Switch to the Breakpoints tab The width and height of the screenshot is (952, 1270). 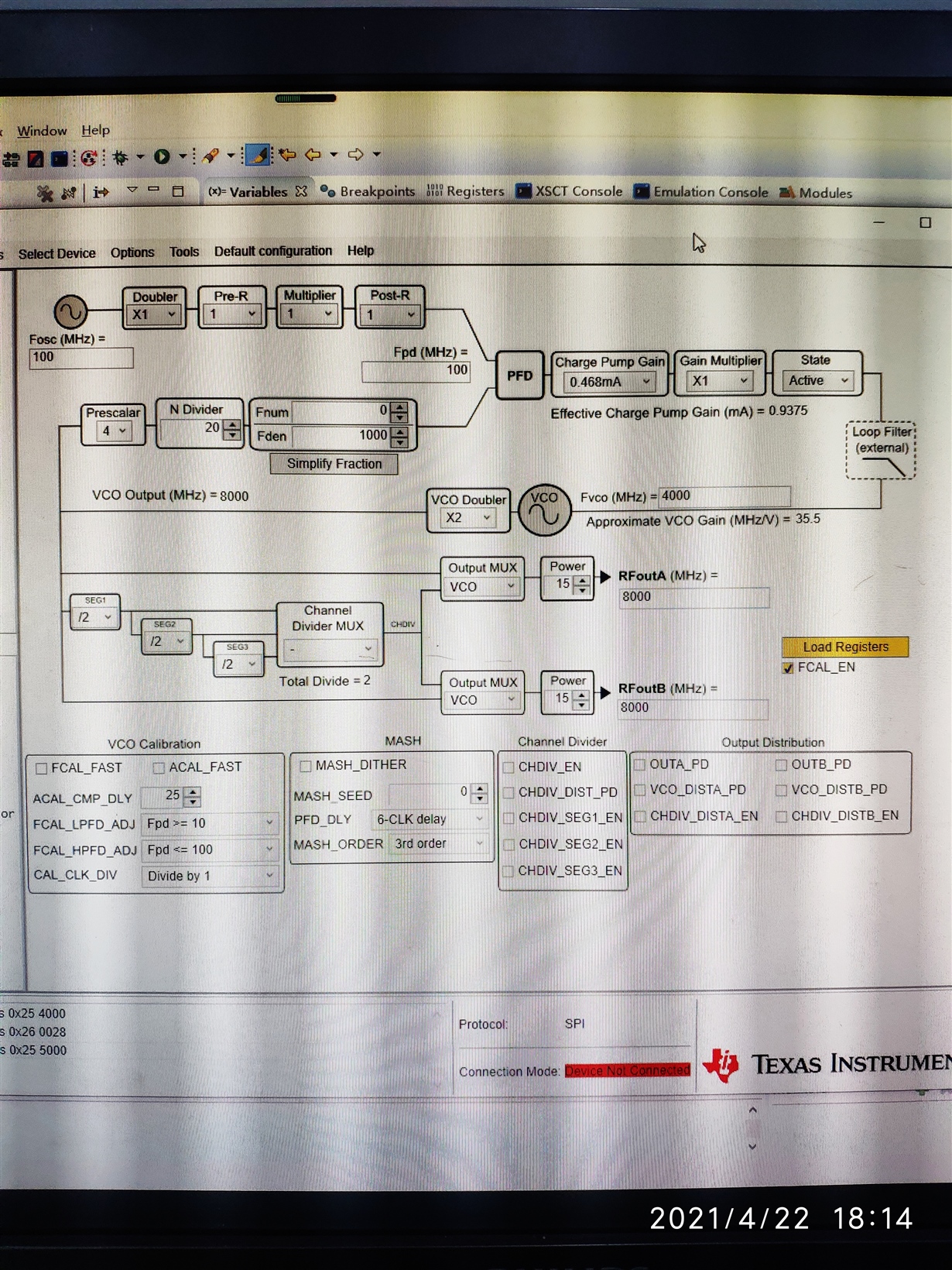click(368, 191)
